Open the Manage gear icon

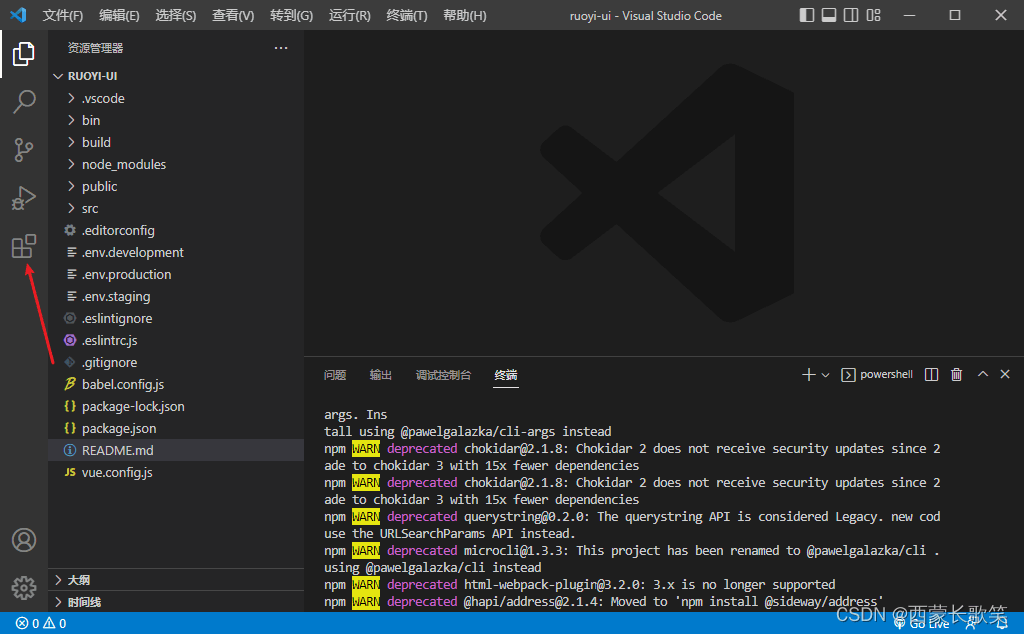(x=24, y=588)
